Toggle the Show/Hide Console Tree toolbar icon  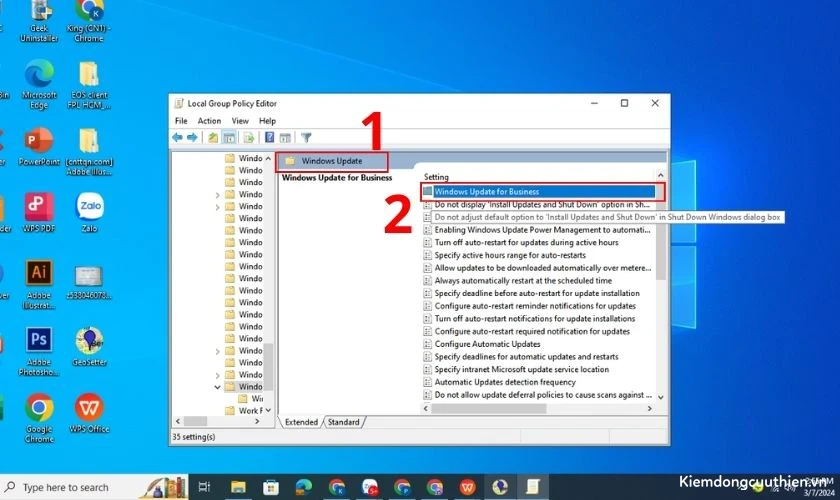pos(229,138)
